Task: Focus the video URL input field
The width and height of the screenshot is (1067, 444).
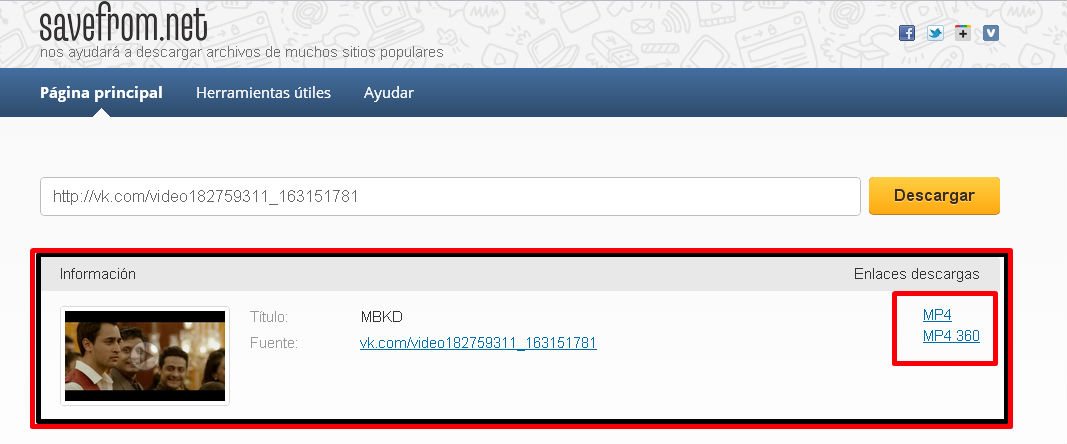Action: (450, 197)
